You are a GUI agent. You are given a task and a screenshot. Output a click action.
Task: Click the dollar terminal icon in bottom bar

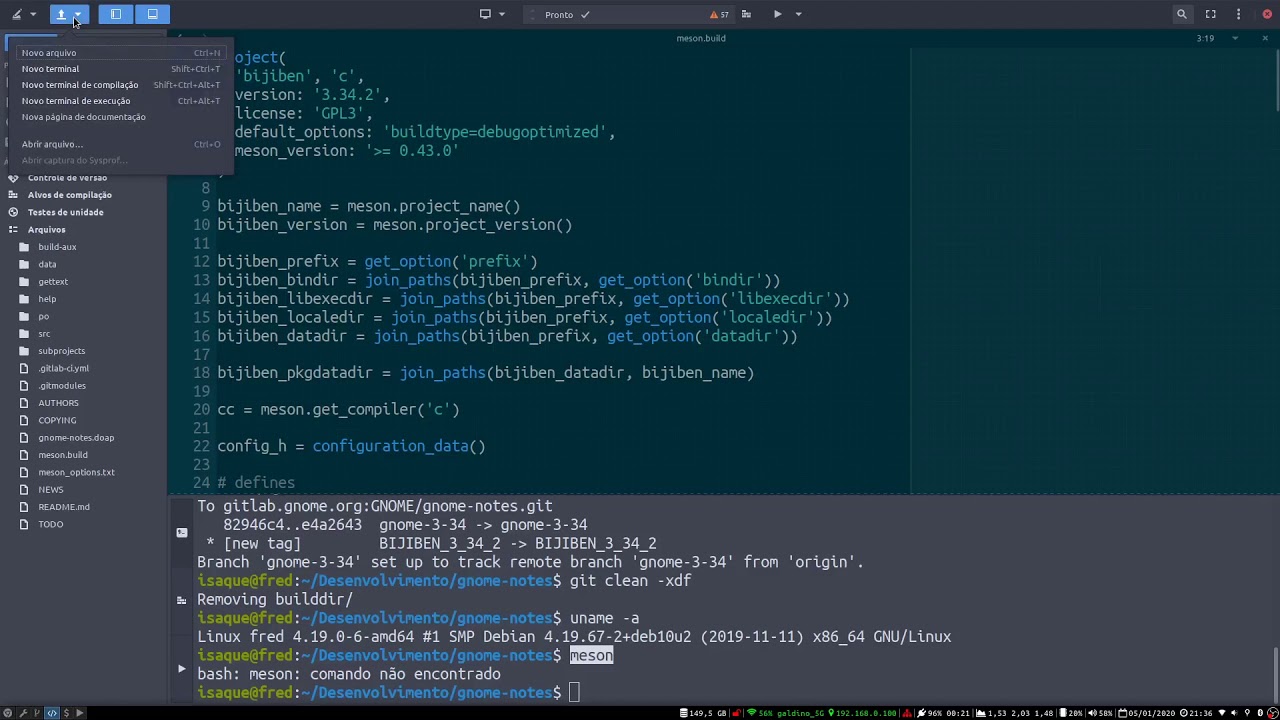coord(68,713)
